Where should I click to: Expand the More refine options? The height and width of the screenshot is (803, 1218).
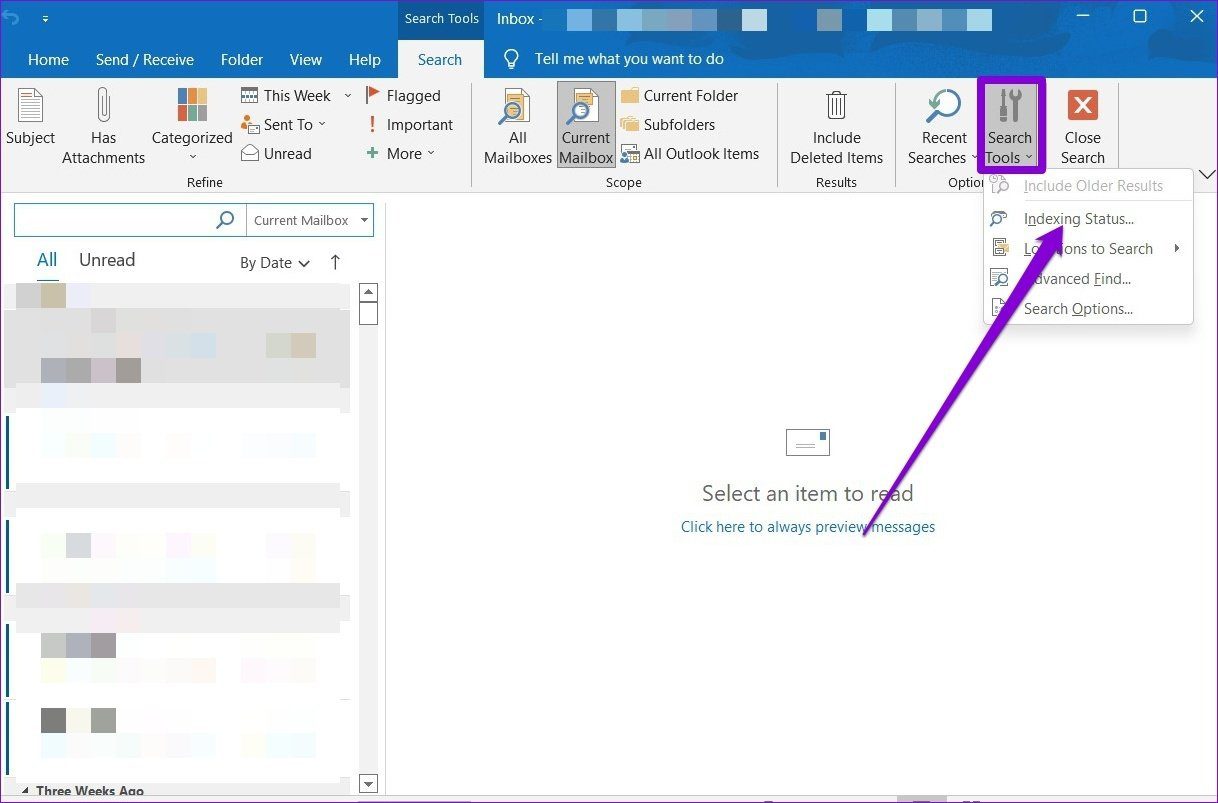coord(401,153)
